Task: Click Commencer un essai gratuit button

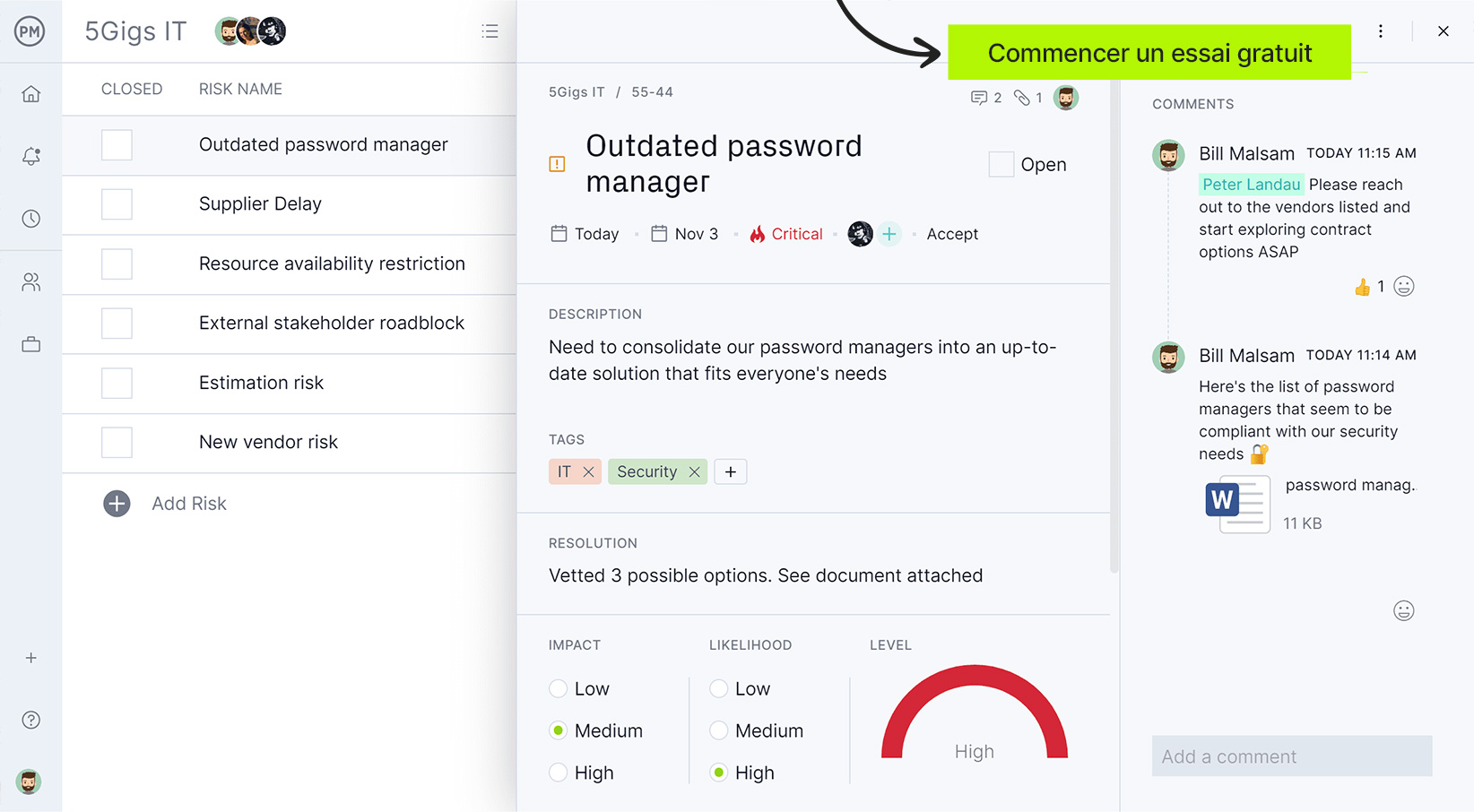Action: pyautogui.click(x=1149, y=53)
